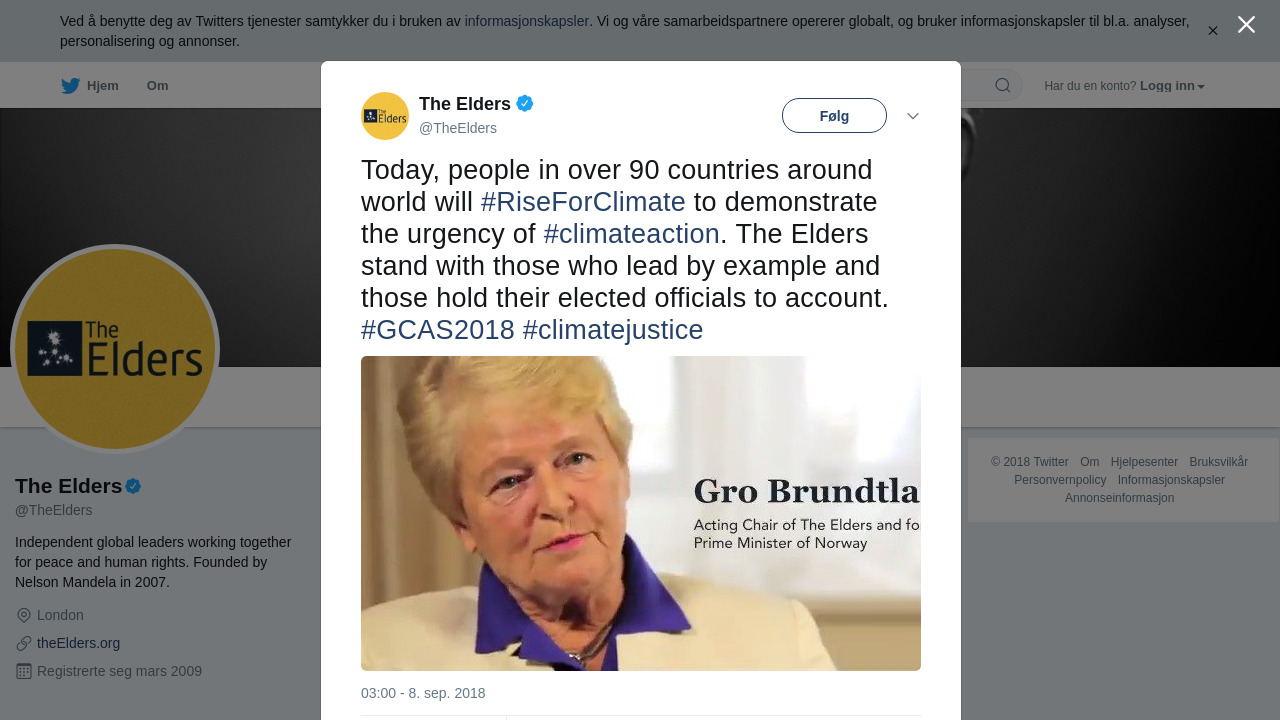Click the London location pin icon

coord(24,615)
